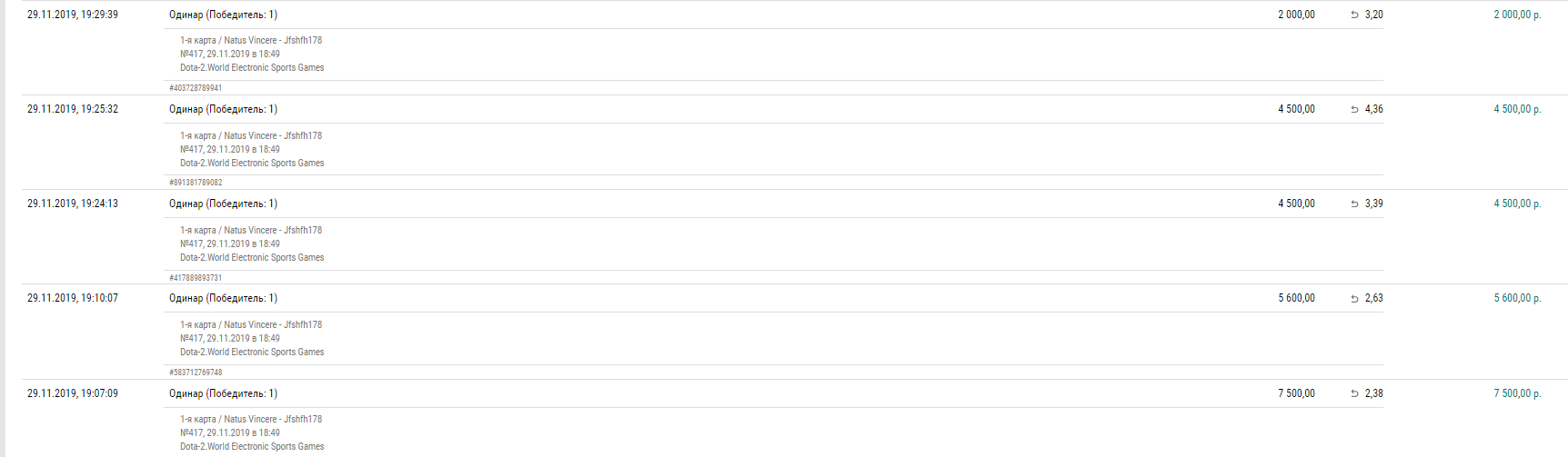This screenshot has height=457, width=1568.
Task: Select bet ID #583712769748
Action: pyautogui.click(x=196, y=373)
